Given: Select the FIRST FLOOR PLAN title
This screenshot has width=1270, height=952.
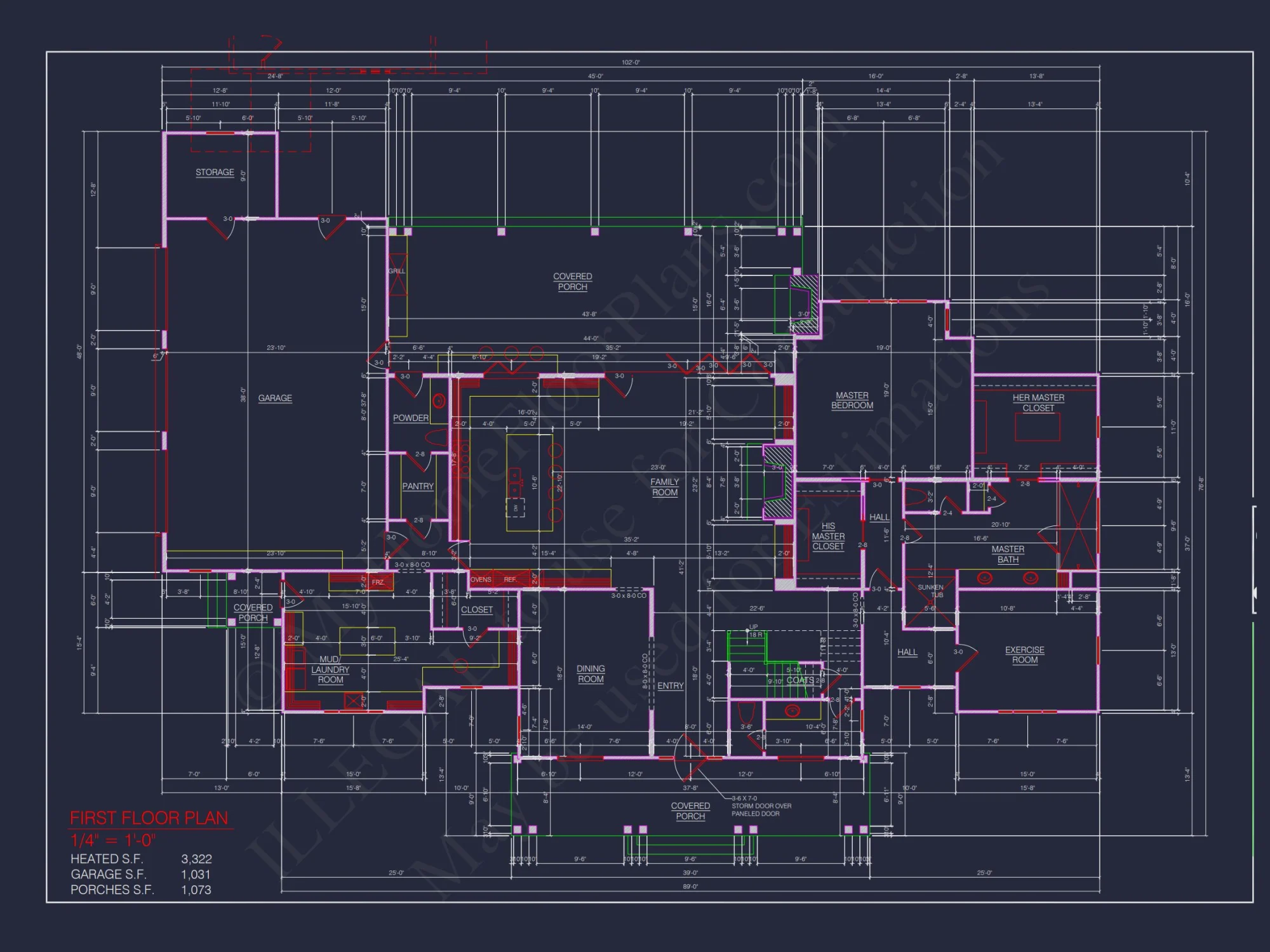Looking at the screenshot, I should pyautogui.click(x=149, y=817).
